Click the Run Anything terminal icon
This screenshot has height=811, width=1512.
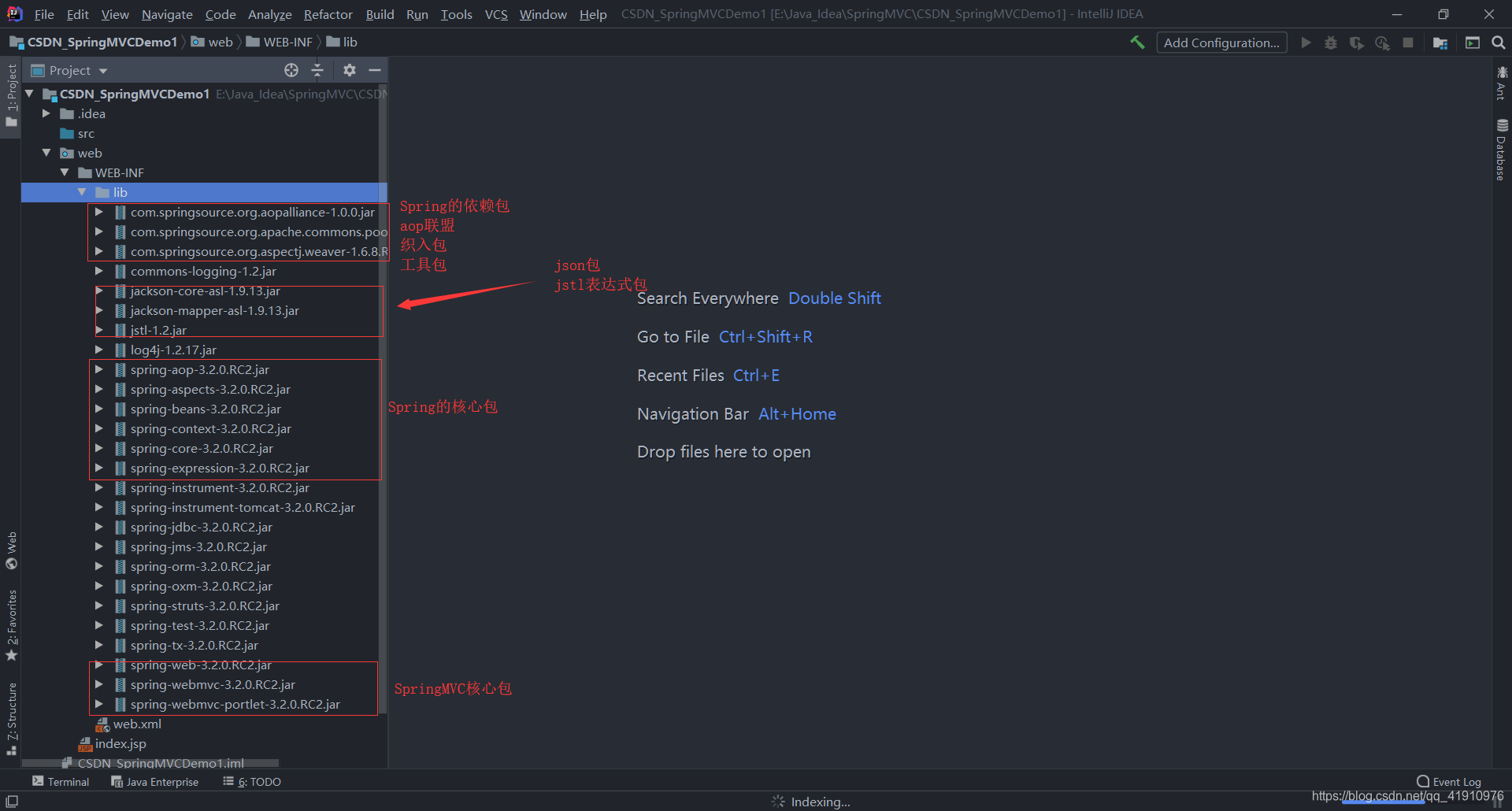click(x=1472, y=43)
